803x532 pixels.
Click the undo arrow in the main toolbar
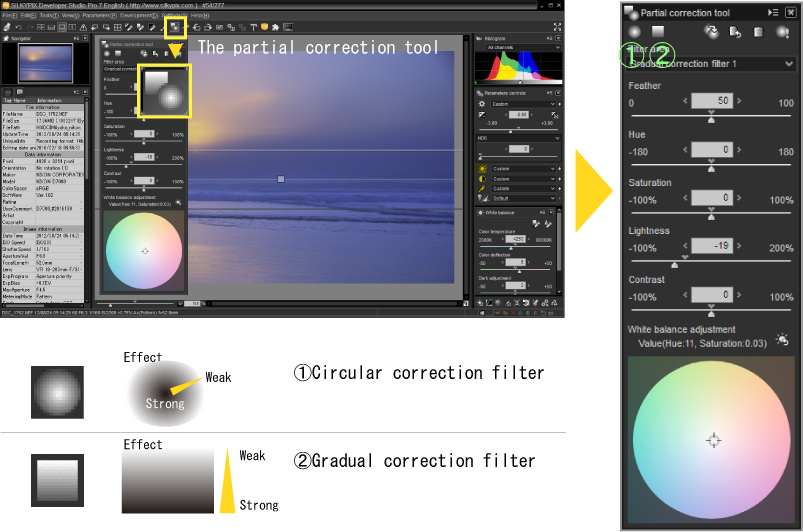point(18,28)
